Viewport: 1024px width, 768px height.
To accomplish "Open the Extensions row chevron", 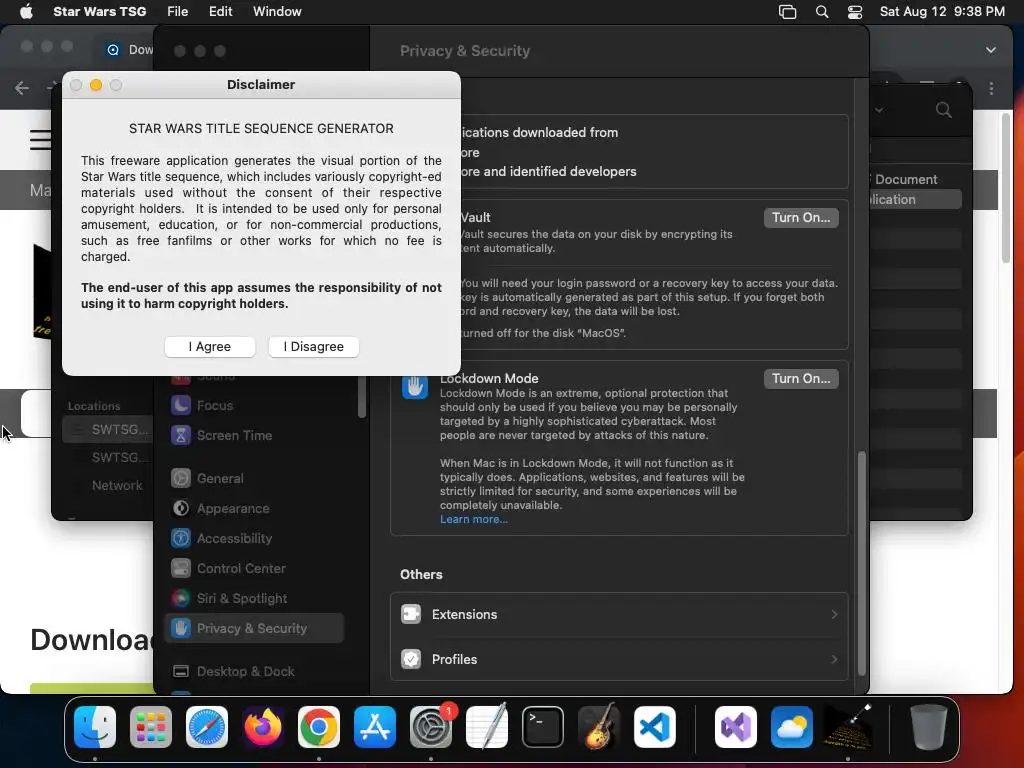I will point(834,615).
